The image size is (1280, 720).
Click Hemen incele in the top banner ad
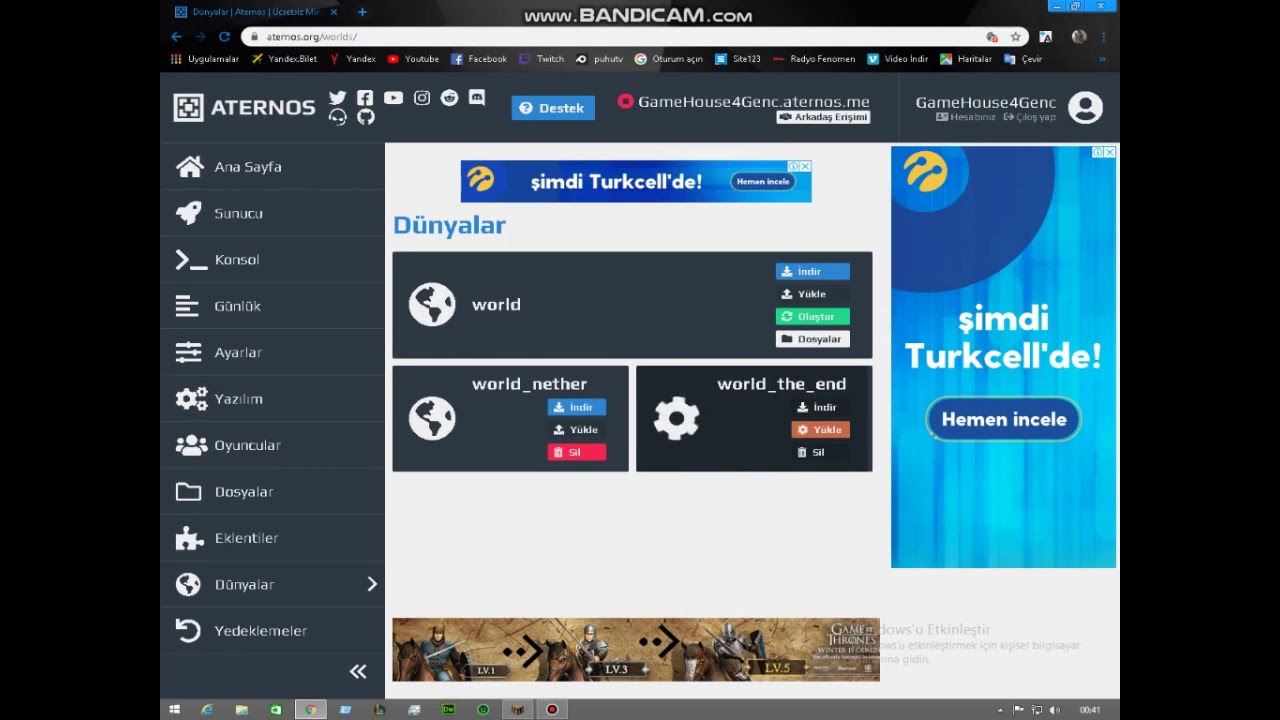point(764,181)
